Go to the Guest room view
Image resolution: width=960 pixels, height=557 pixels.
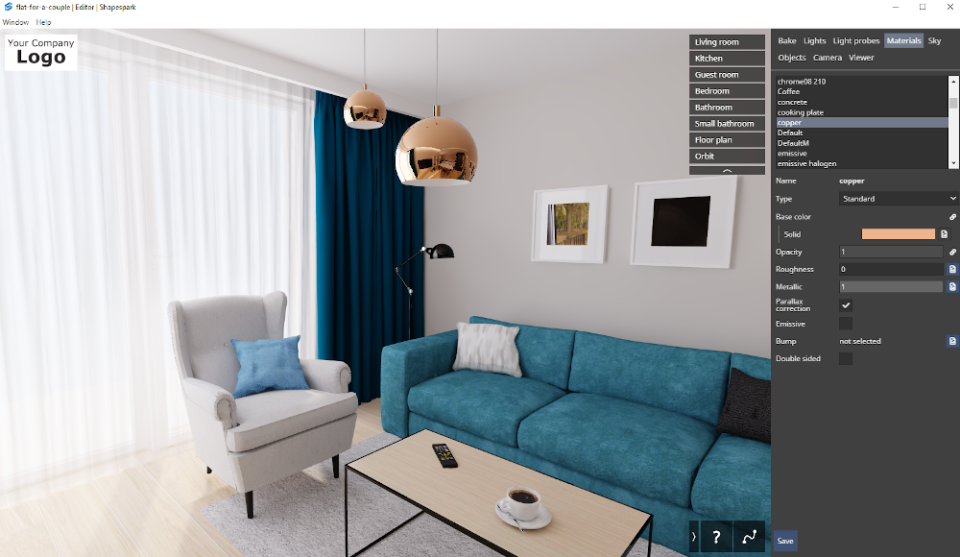727,75
